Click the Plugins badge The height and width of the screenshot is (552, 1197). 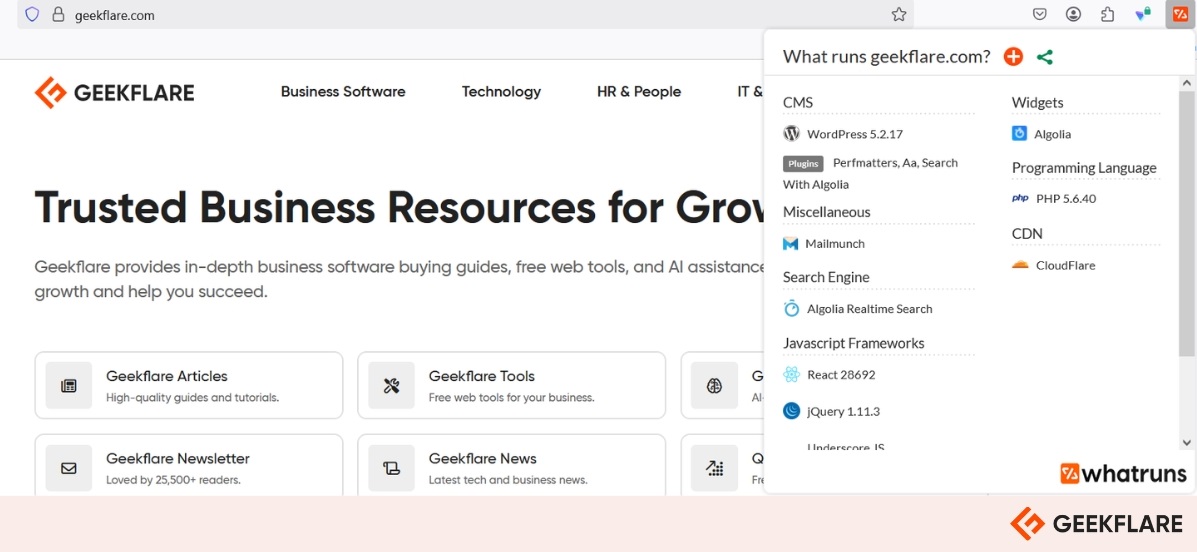point(803,163)
